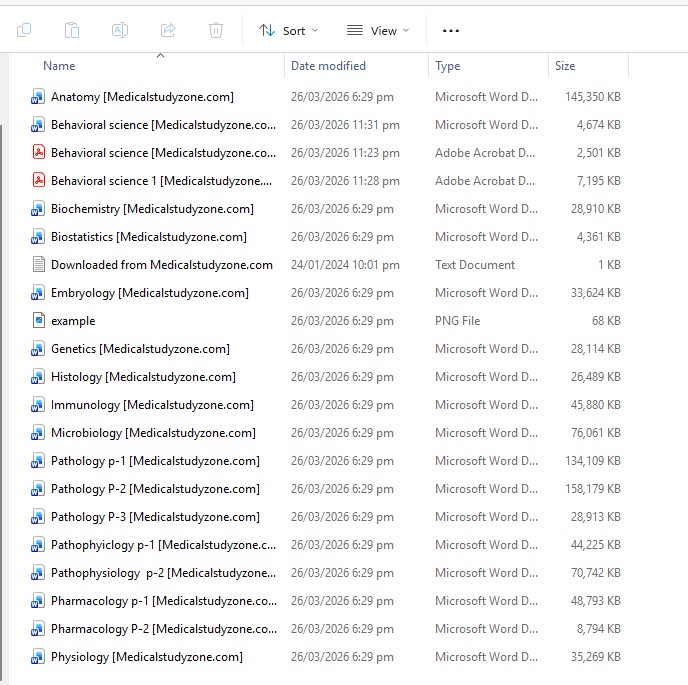Click the '24/01/2024 10:01 pm' date cell

click(345, 265)
